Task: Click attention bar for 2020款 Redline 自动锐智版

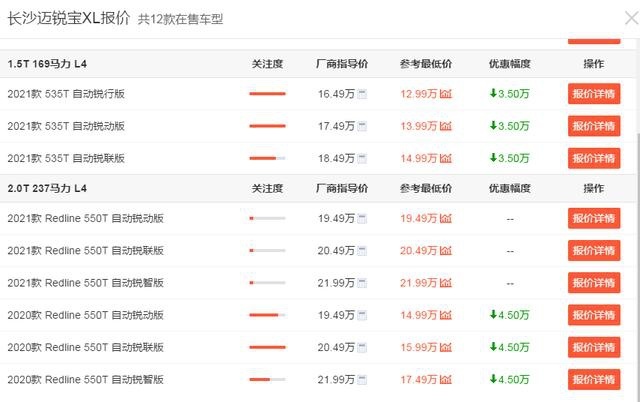Action: (x=267, y=380)
